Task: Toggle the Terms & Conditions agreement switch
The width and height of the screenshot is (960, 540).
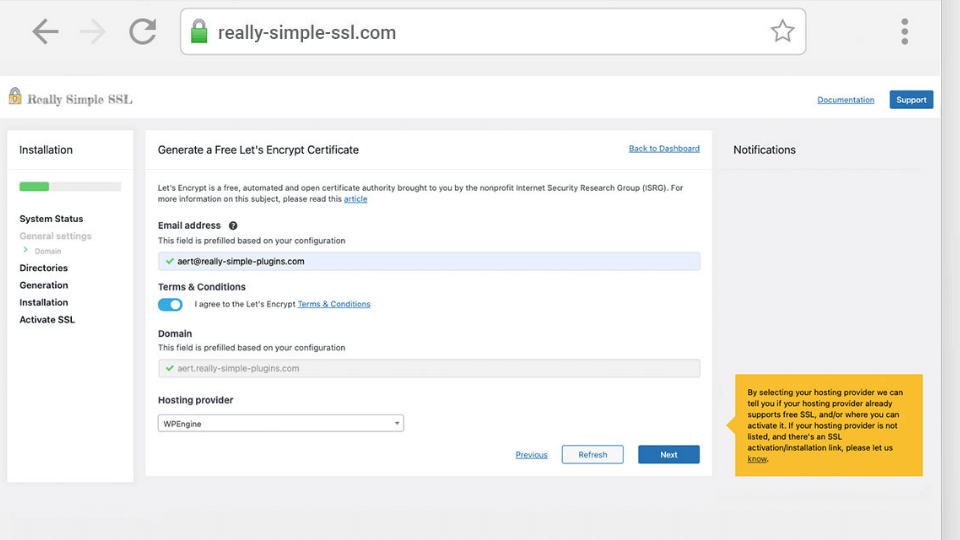Action: (x=170, y=304)
